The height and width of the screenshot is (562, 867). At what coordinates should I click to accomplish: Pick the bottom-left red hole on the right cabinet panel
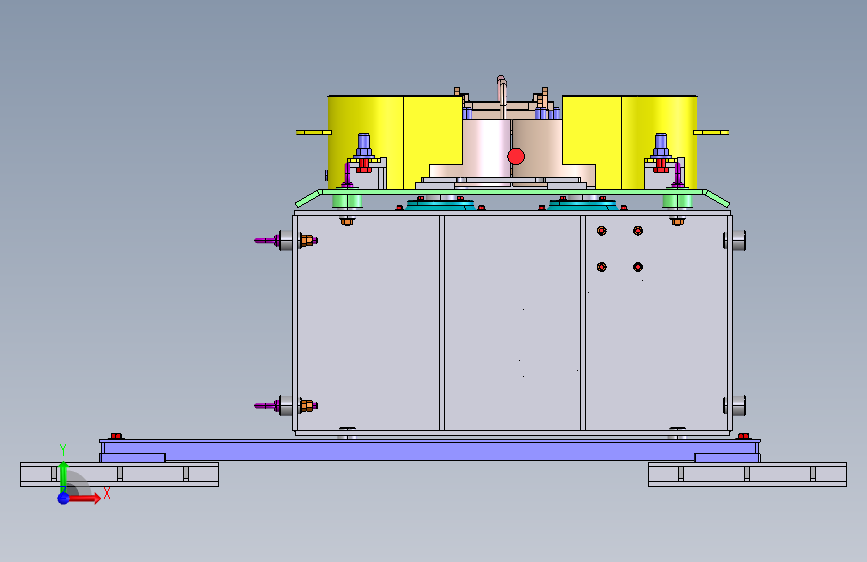tap(602, 267)
